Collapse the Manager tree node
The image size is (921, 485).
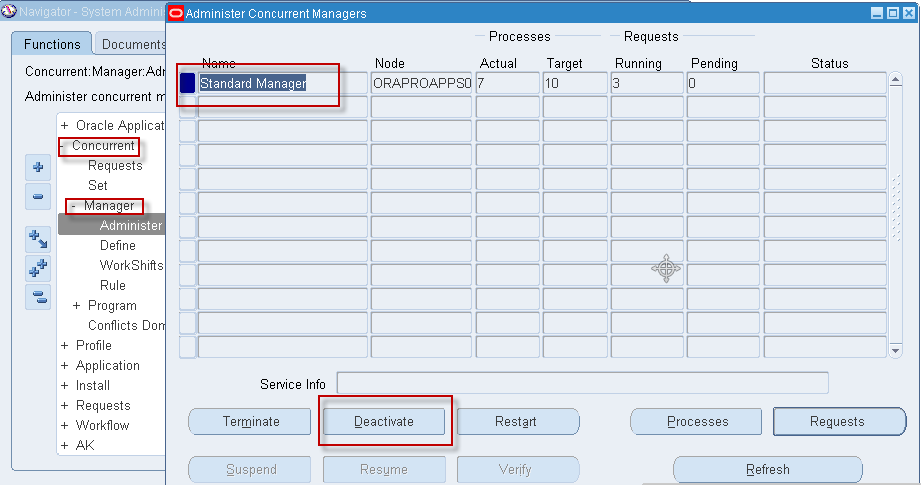74,206
